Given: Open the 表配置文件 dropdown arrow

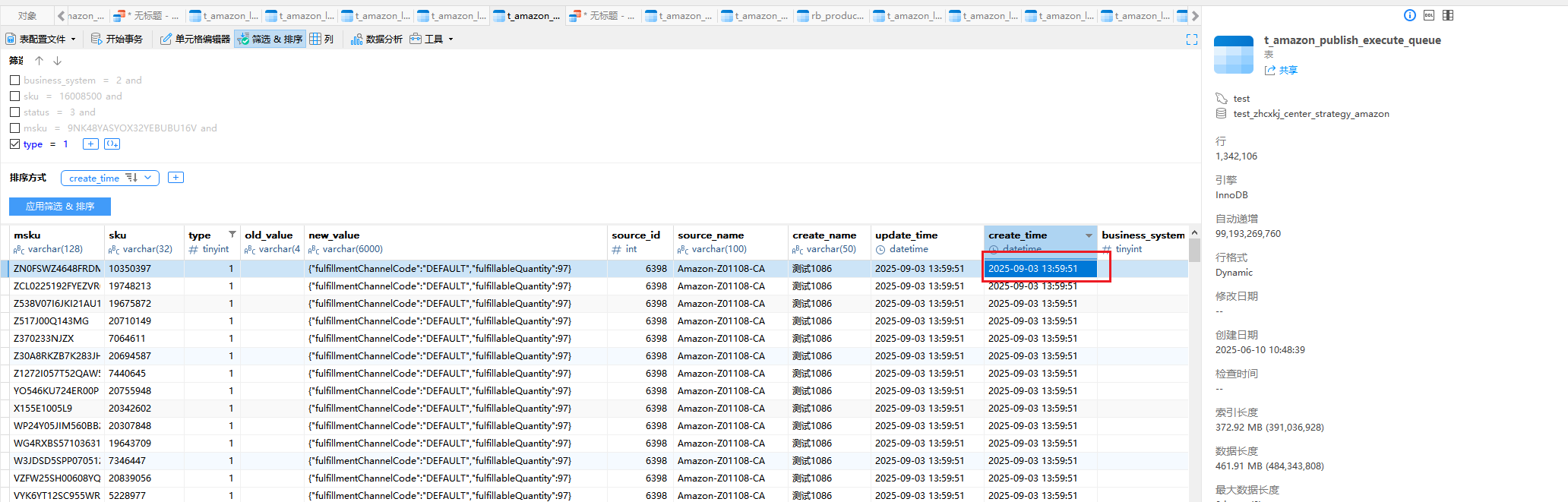Looking at the screenshot, I should point(73,39).
